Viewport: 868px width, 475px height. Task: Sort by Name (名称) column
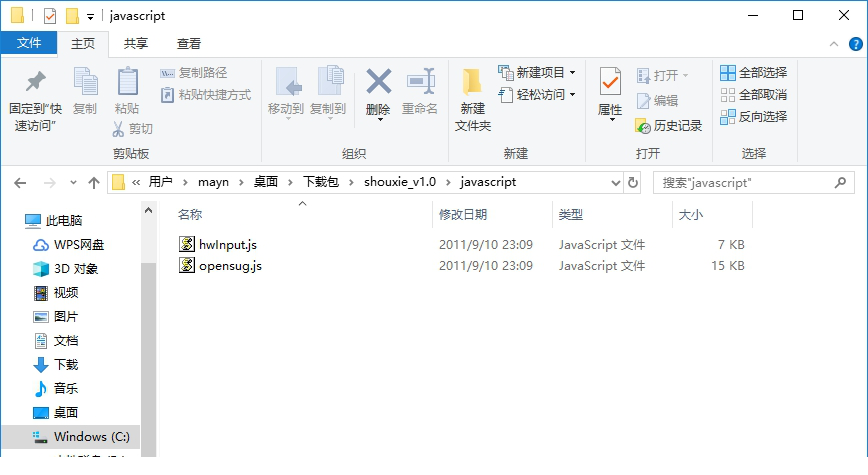pos(190,215)
